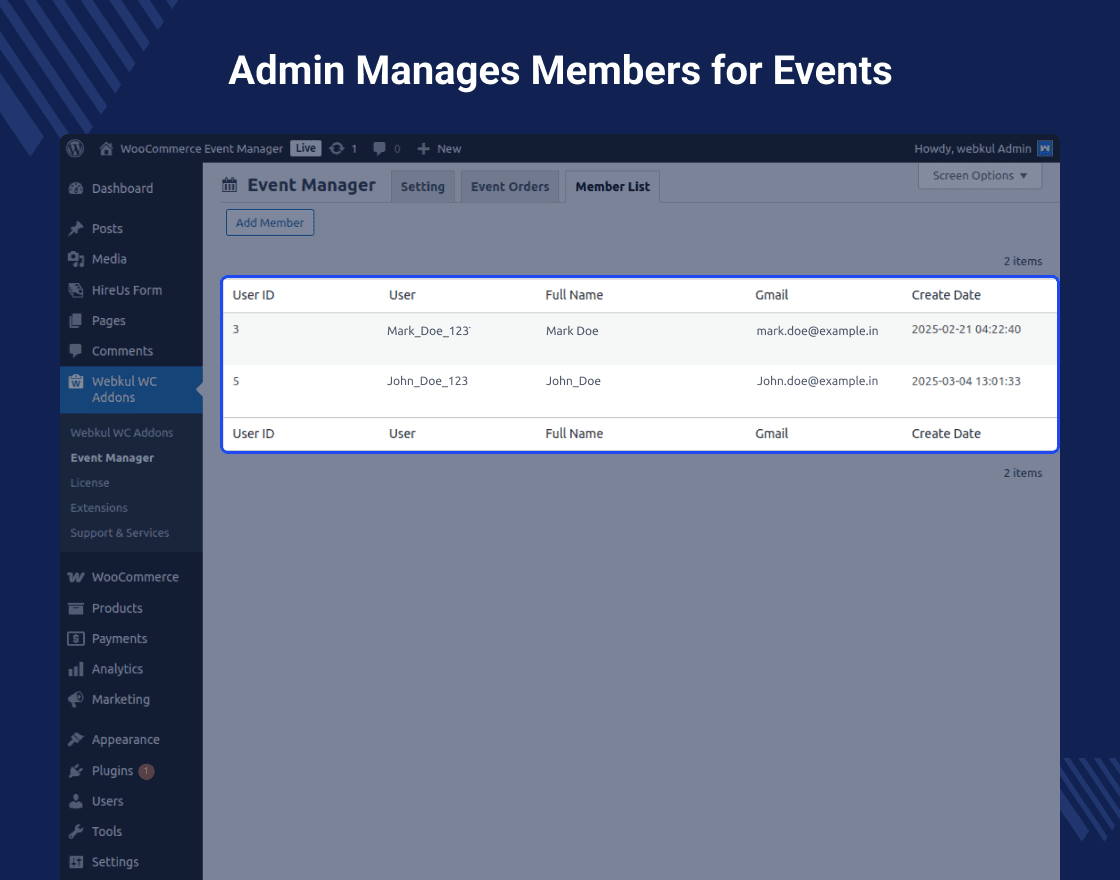The height and width of the screenshot is (880, 1120).
Task: Open the WordPress Dashboard icon
Action: (x=76, y=188)
